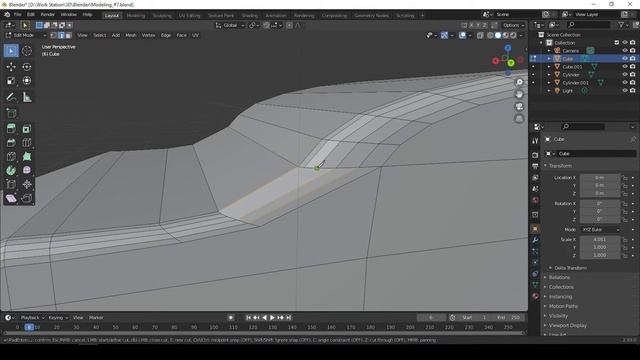Switch to face select mode
The width and height of the screenshot is (640, 360).
(x=69, y=36)
